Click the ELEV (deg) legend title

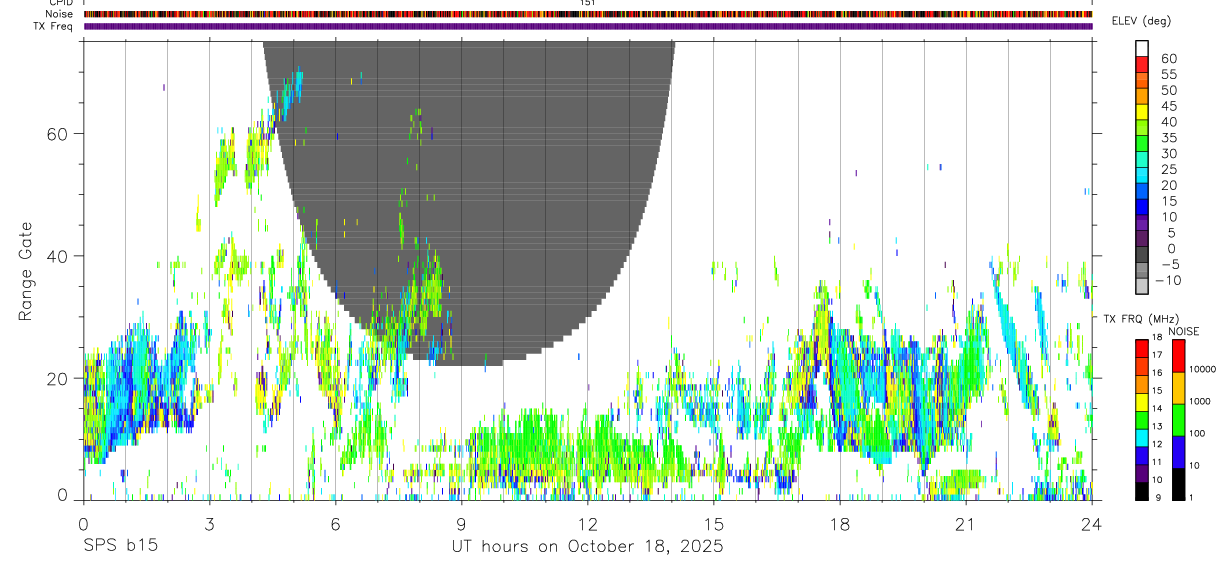[x=1141, y=21]
